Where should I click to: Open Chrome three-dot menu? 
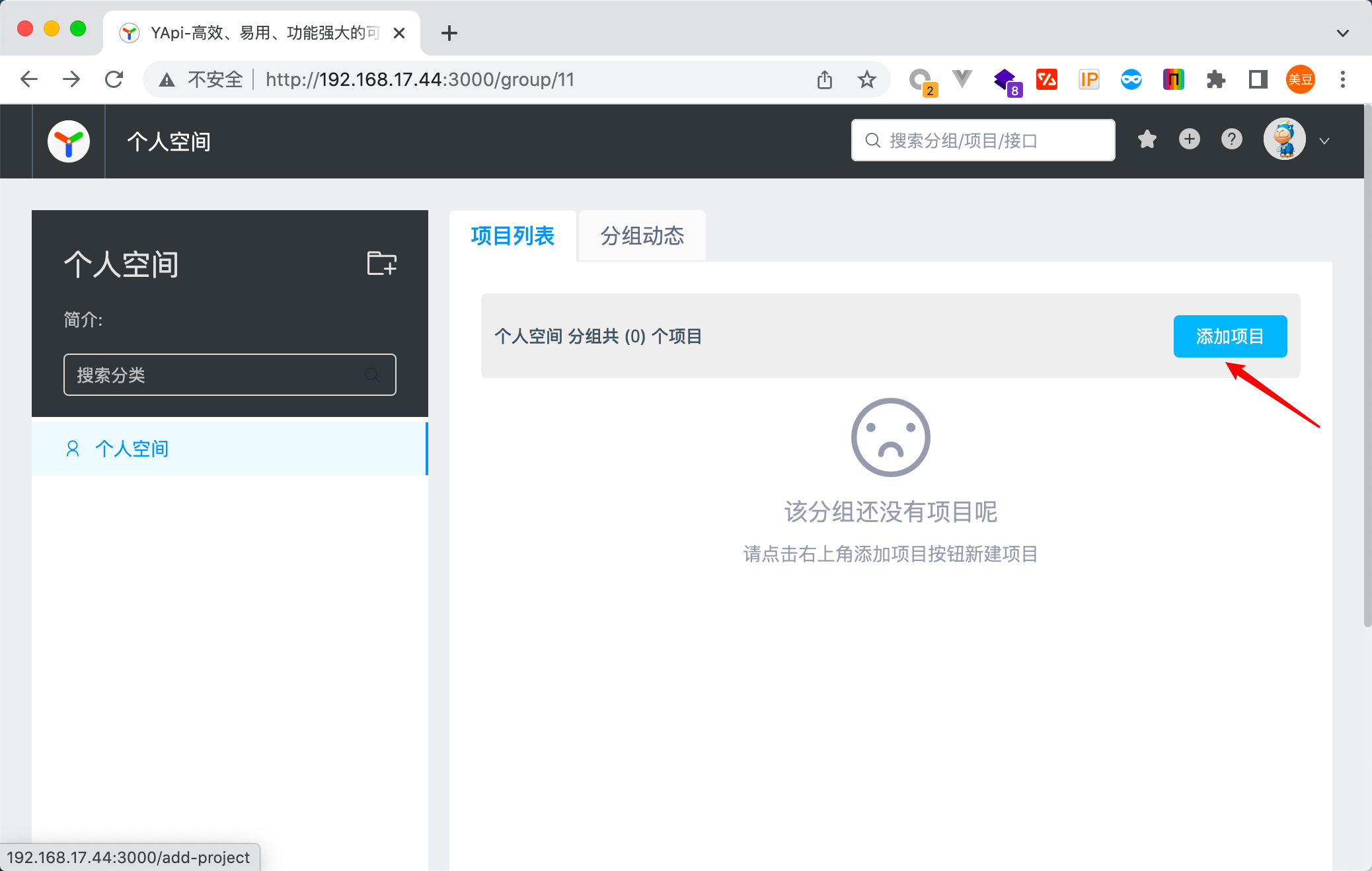[x=1342, y=80]
